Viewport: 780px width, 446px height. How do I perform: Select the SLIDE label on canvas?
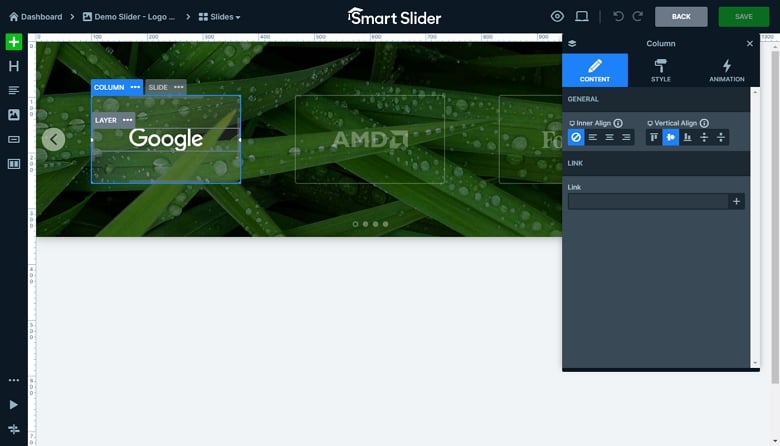click(158, 87)
